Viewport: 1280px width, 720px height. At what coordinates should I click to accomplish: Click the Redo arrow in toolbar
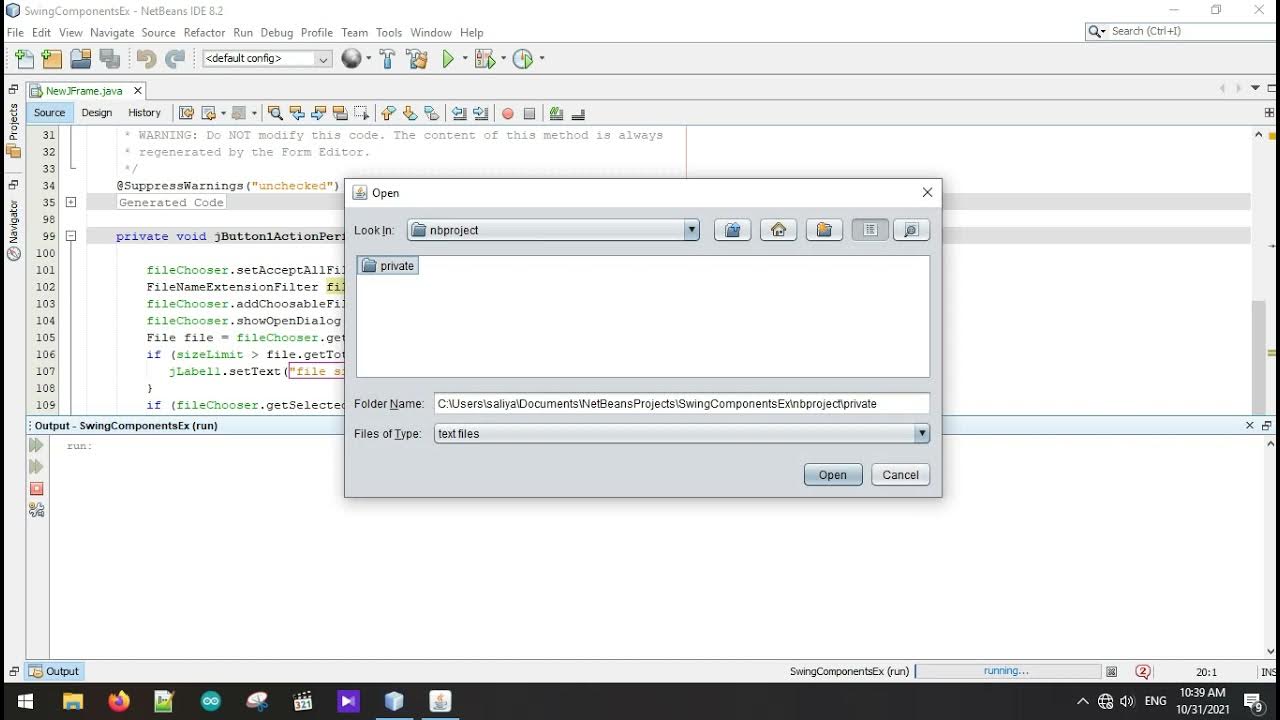[x=175, y=59]
